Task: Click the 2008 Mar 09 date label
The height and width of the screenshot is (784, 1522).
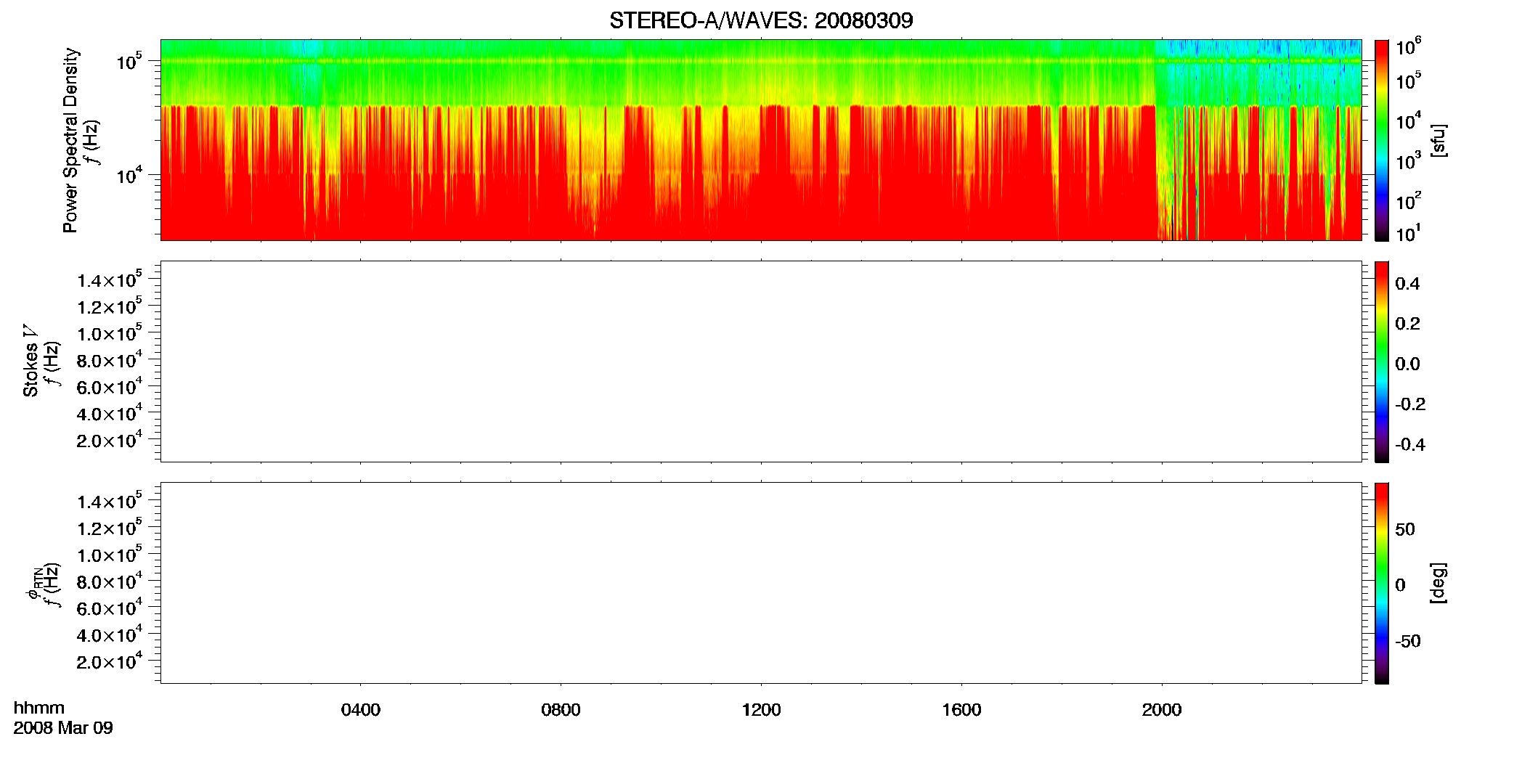Action: click(63, 728)
